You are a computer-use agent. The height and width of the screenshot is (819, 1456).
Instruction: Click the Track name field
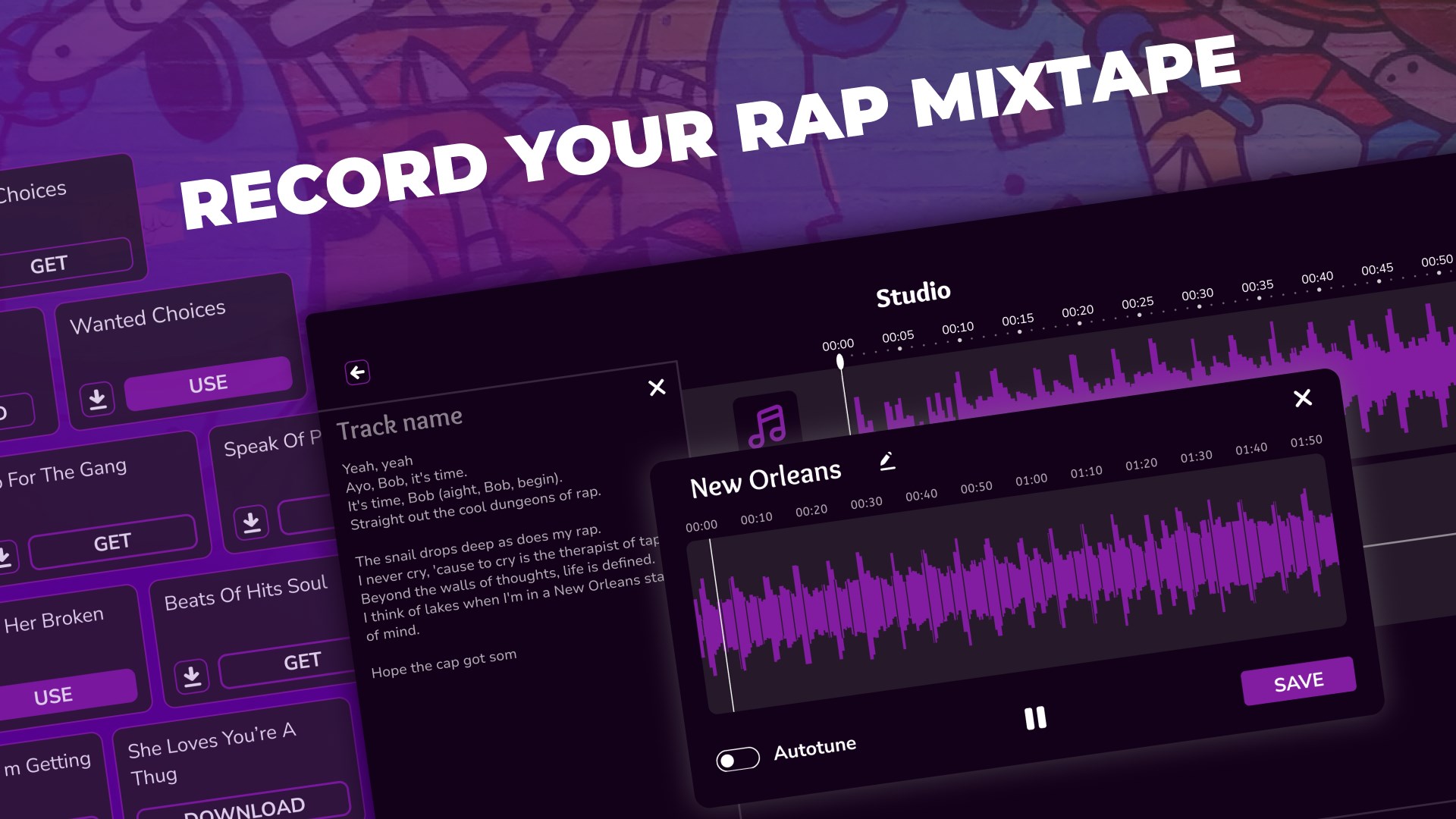point(400,424)
